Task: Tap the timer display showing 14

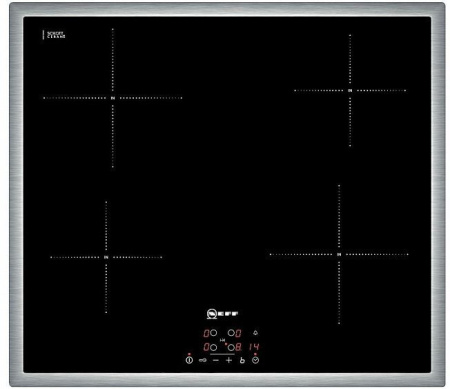Action: [254, 347]
